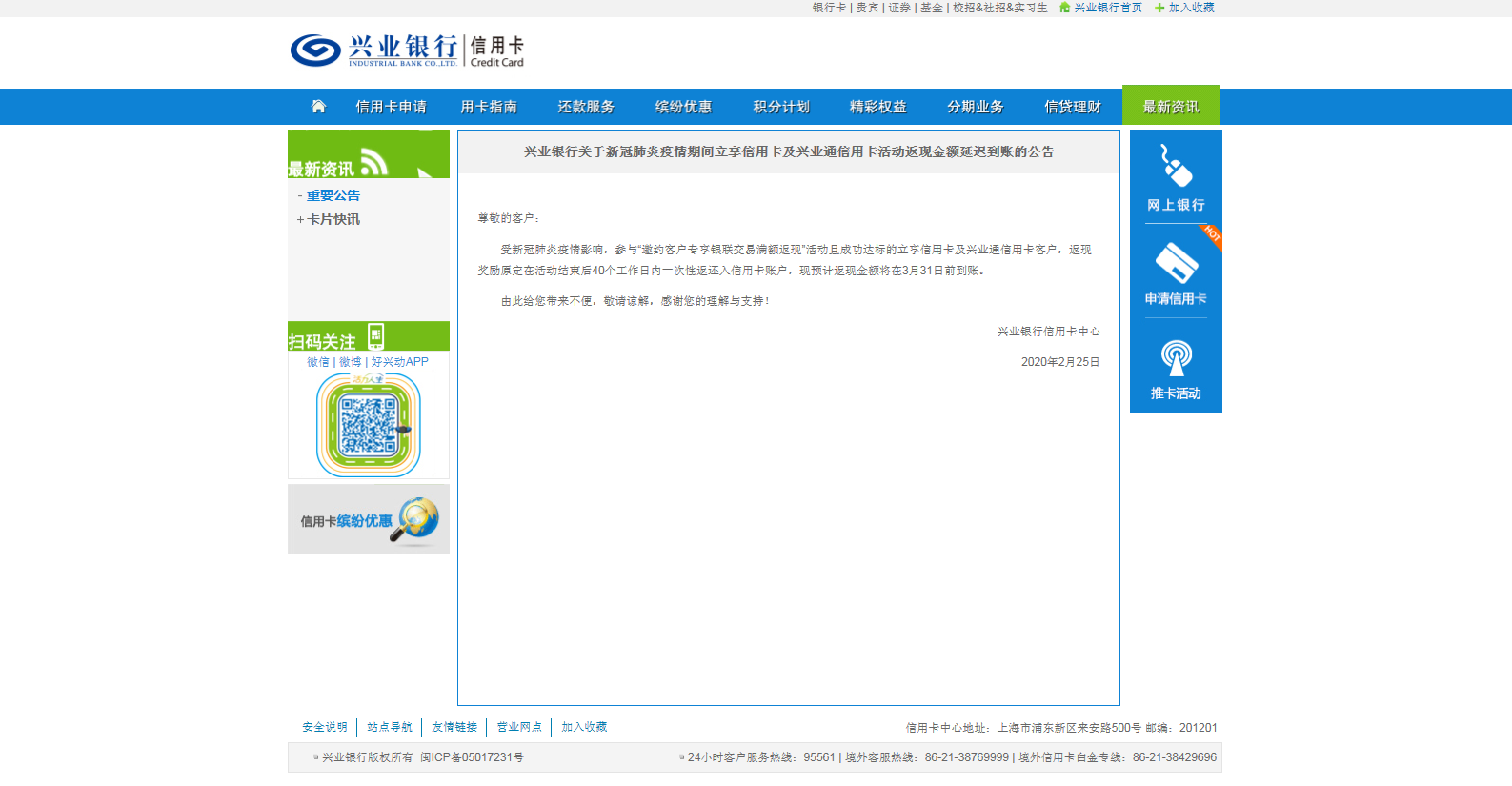The image size is (1512, 786).
Task: Click the QR code image
Action: pos(369,425)
